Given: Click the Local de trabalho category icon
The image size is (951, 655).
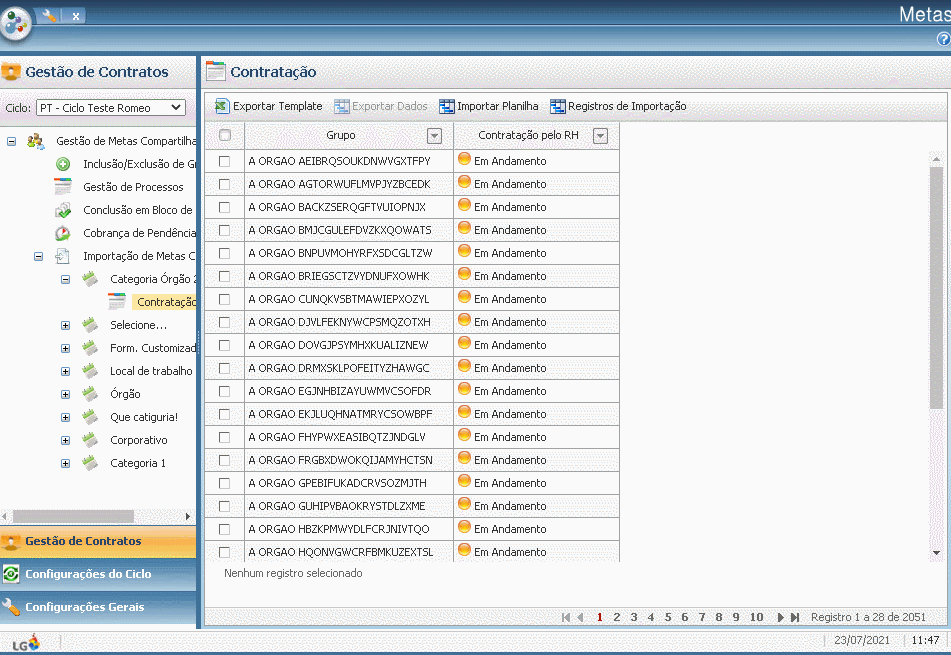Looking at the screenshot, I should pyautogui.click(x=90, y=371).
